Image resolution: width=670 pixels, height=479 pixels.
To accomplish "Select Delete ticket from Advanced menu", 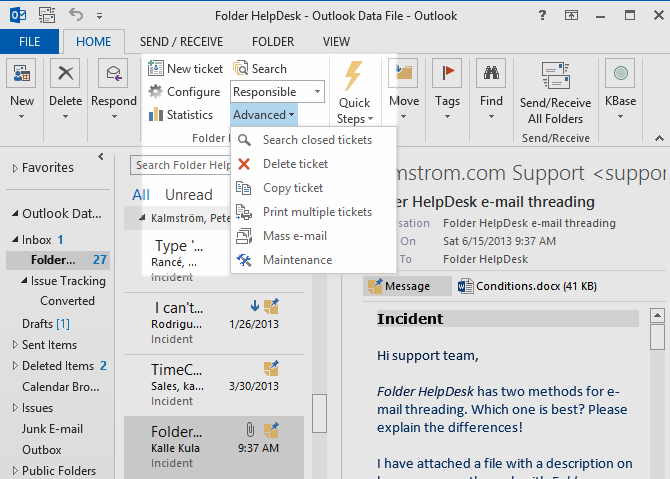I will click(x=313, y=164).
